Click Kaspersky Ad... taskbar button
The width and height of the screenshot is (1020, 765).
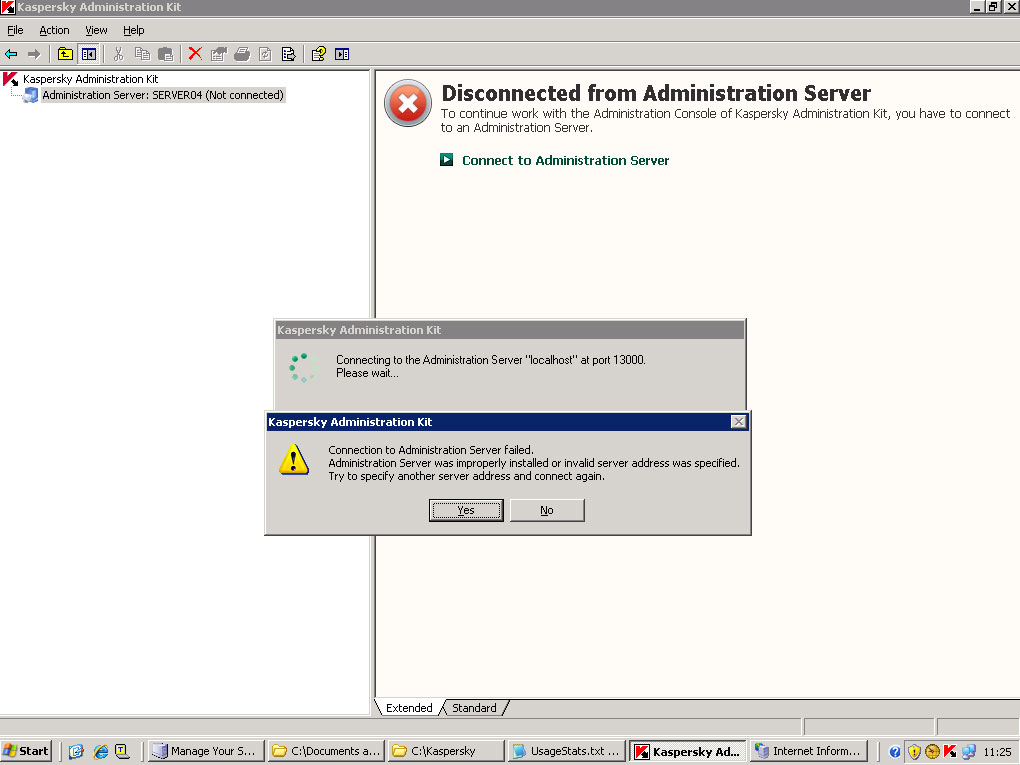688,751
